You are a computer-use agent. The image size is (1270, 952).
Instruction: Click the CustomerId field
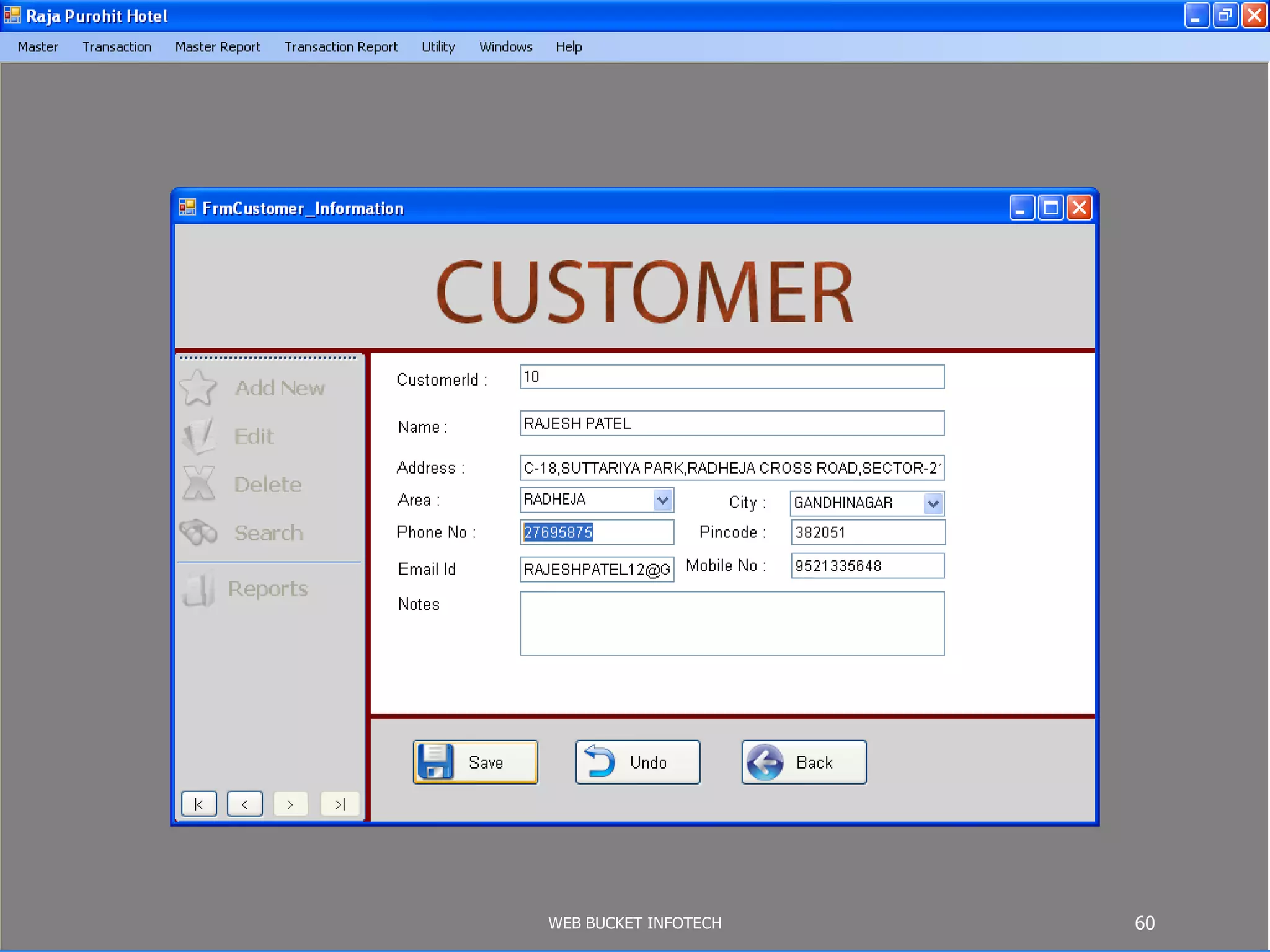click(x=732, y=377)
